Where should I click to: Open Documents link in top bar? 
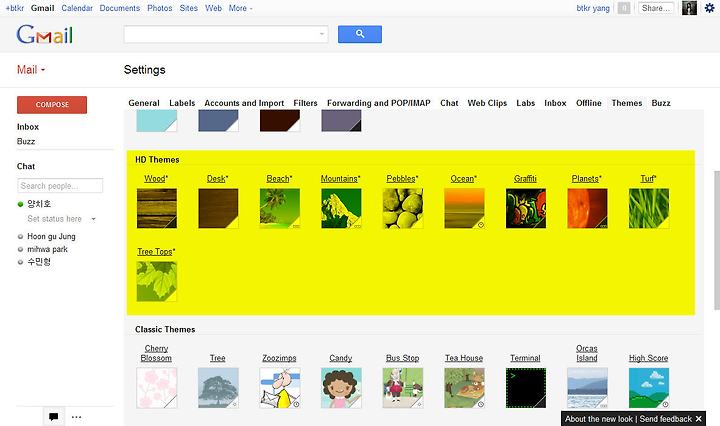pyautogui.click(x=119, y=8)
